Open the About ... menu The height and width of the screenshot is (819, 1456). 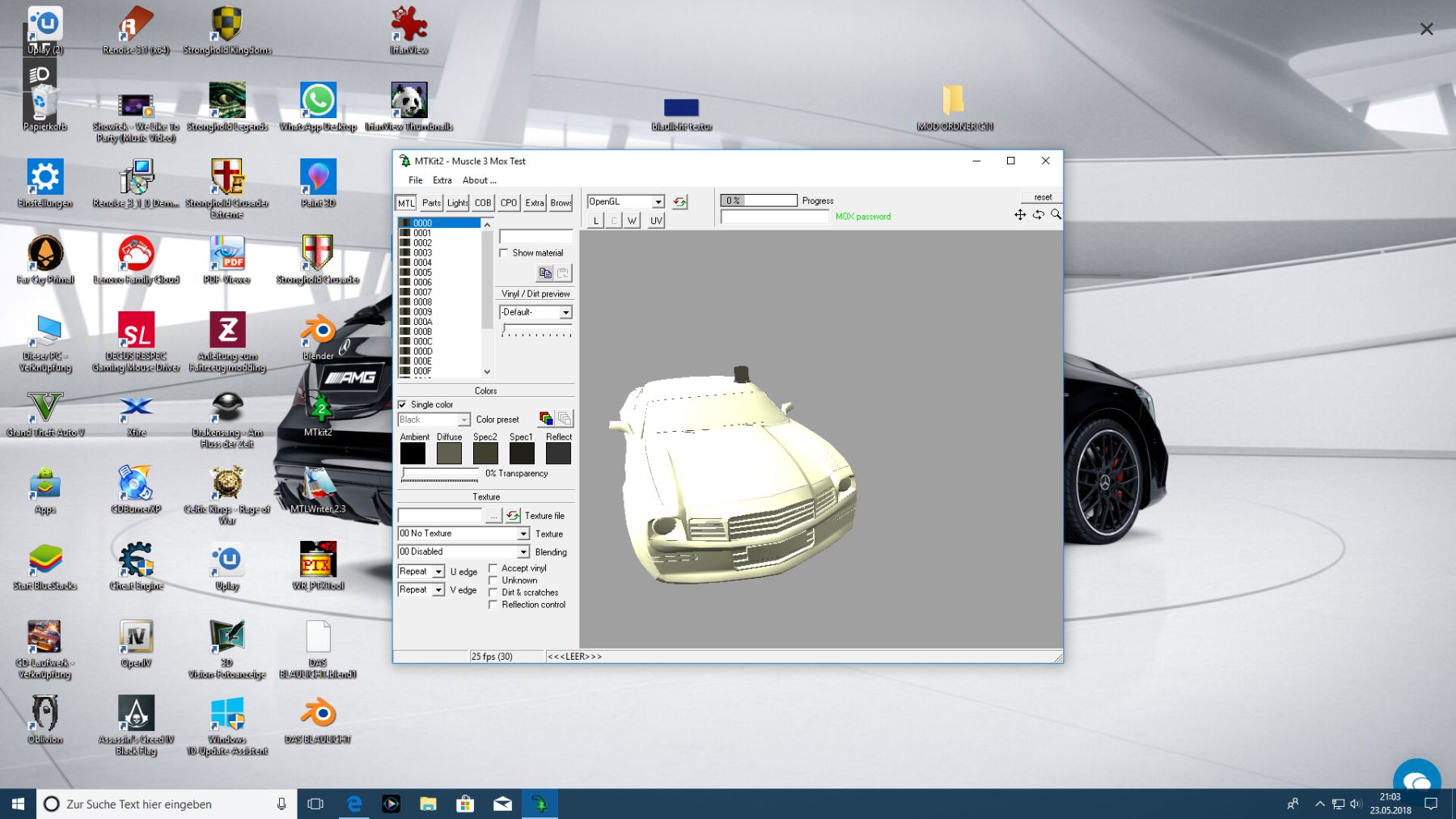coord(480,180)
